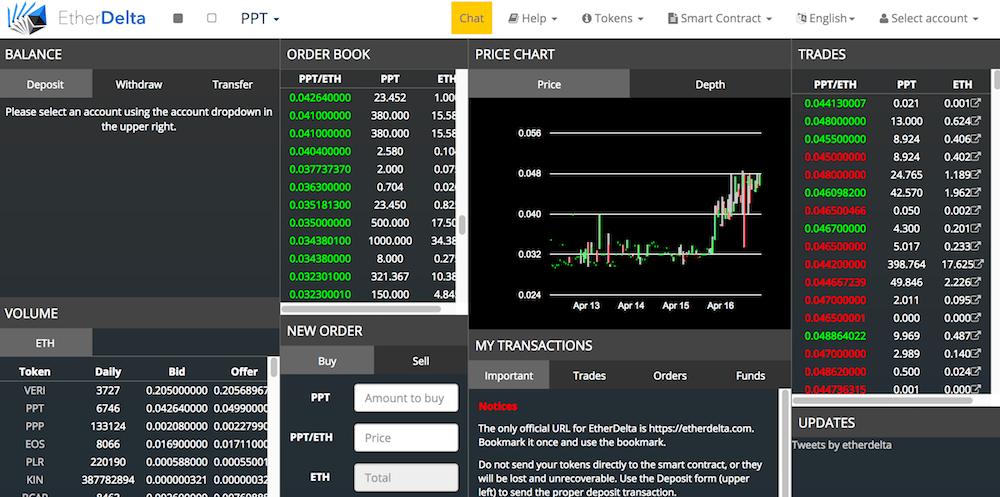1000x497 pixels.
Task: Click the Price input field
Action: [x=406, y=438]
